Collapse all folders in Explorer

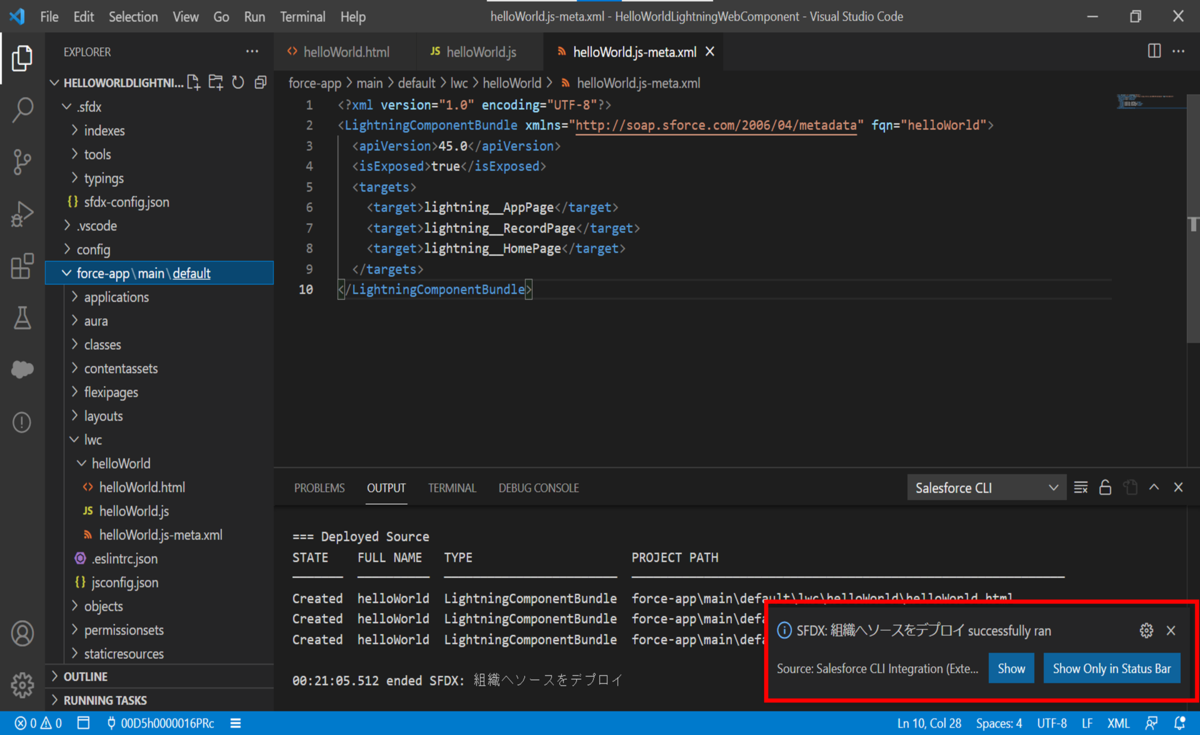click(260, 83)
